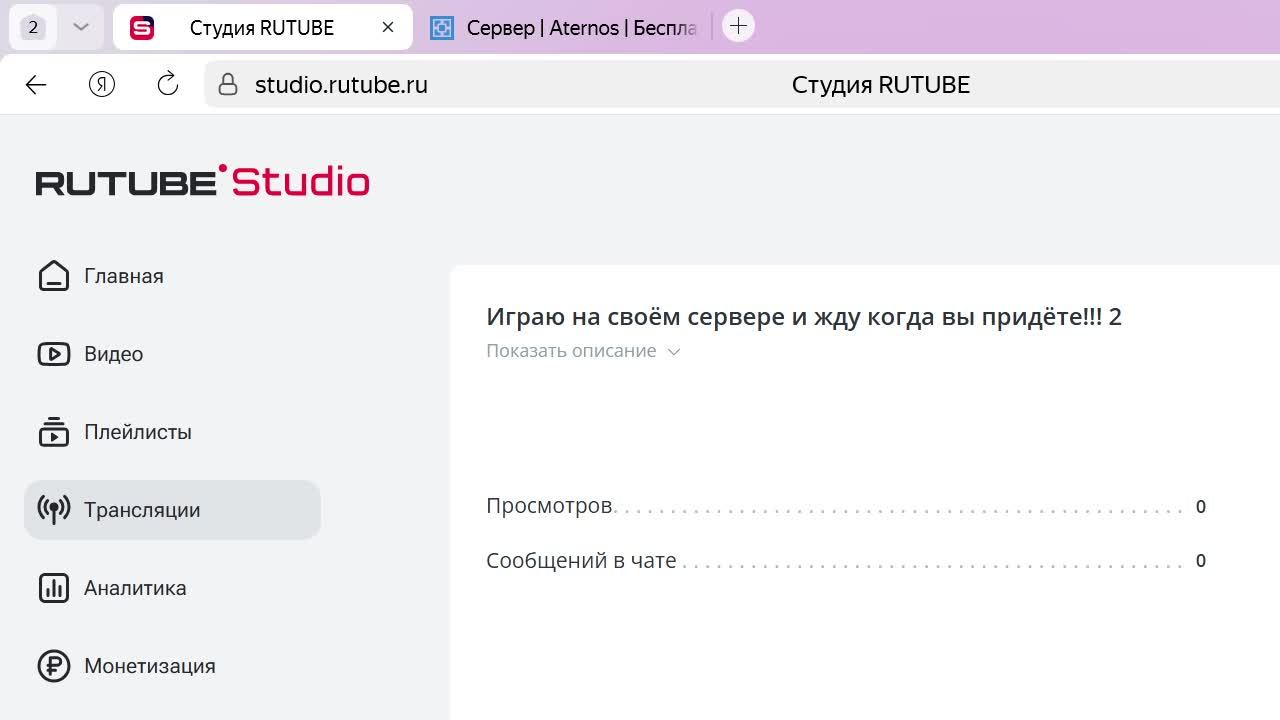Click the Трансляции broadcast antenna icon
The image size is (1280, 720).
[54, 510]
